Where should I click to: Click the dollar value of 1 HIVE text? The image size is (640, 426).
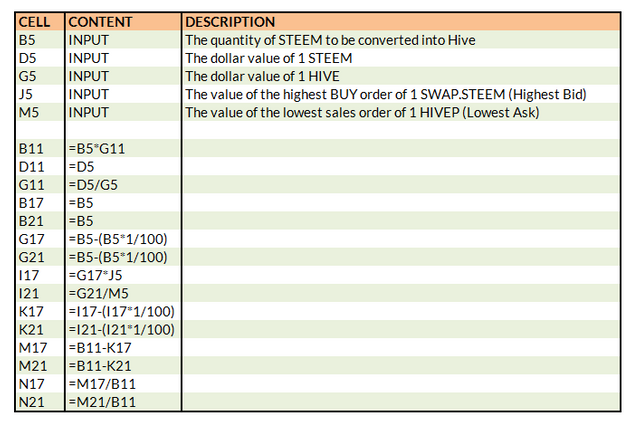click(x=262, y=76)
